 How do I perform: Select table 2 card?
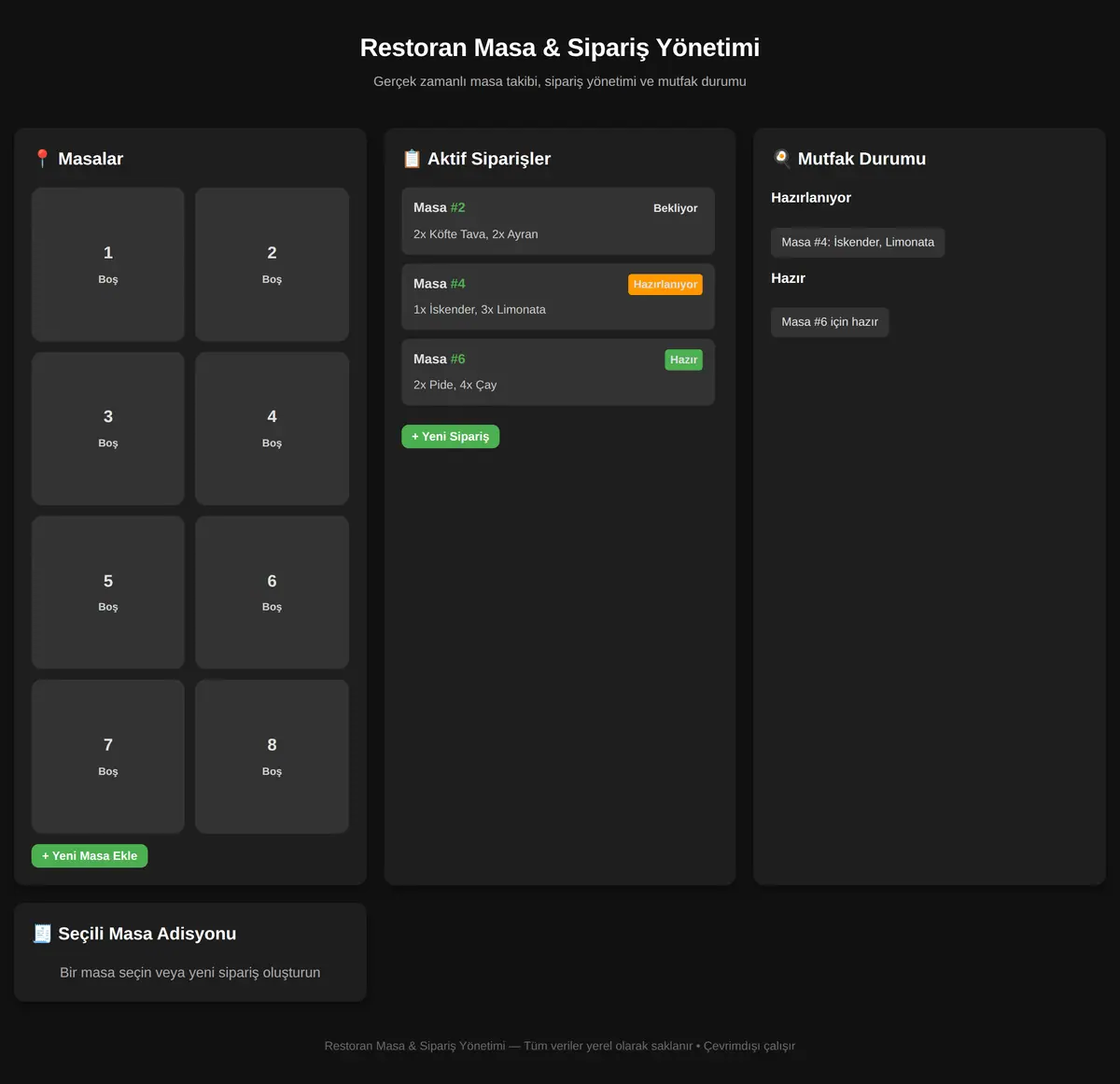pos(272,264)
